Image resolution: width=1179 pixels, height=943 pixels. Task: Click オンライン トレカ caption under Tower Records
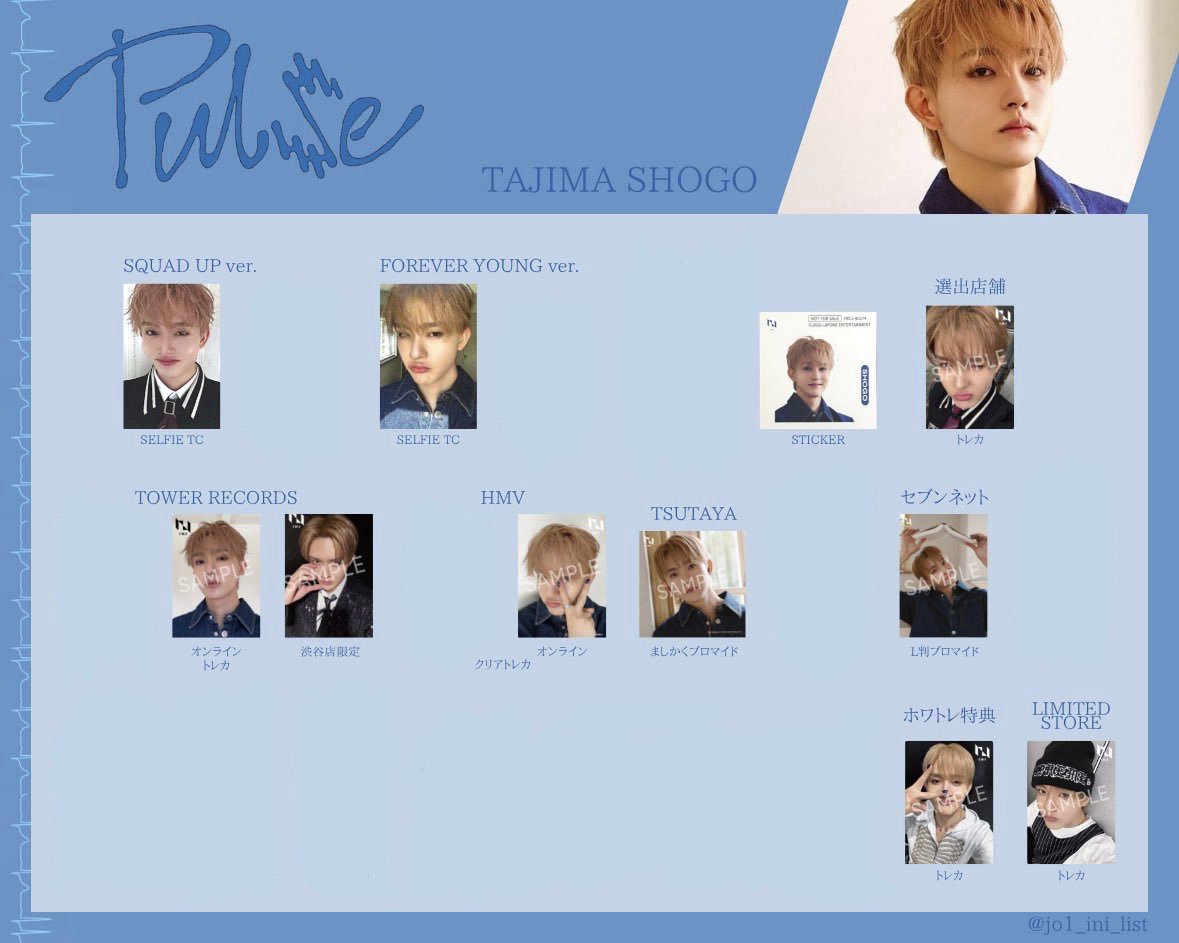(216, 659)
